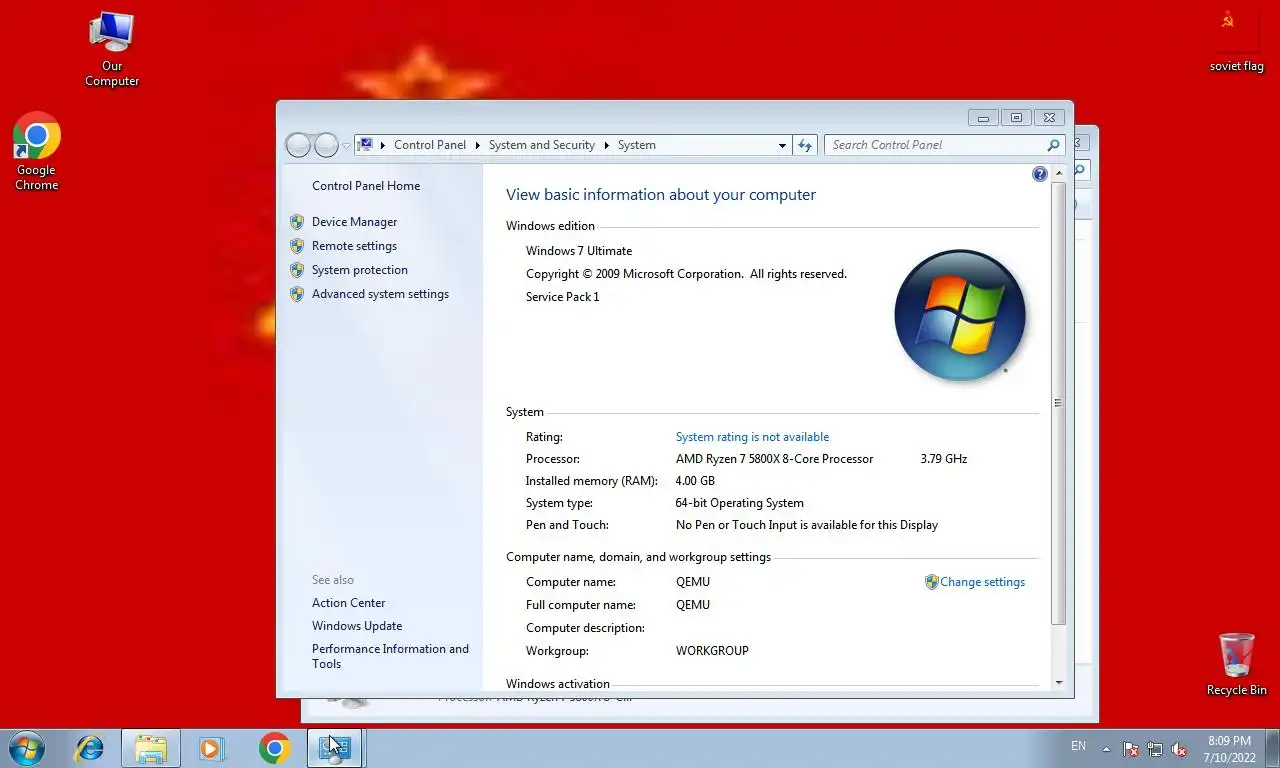
Task: Click 'Windows 7 Ultimate' text
Action: click(x=579, y=251)
